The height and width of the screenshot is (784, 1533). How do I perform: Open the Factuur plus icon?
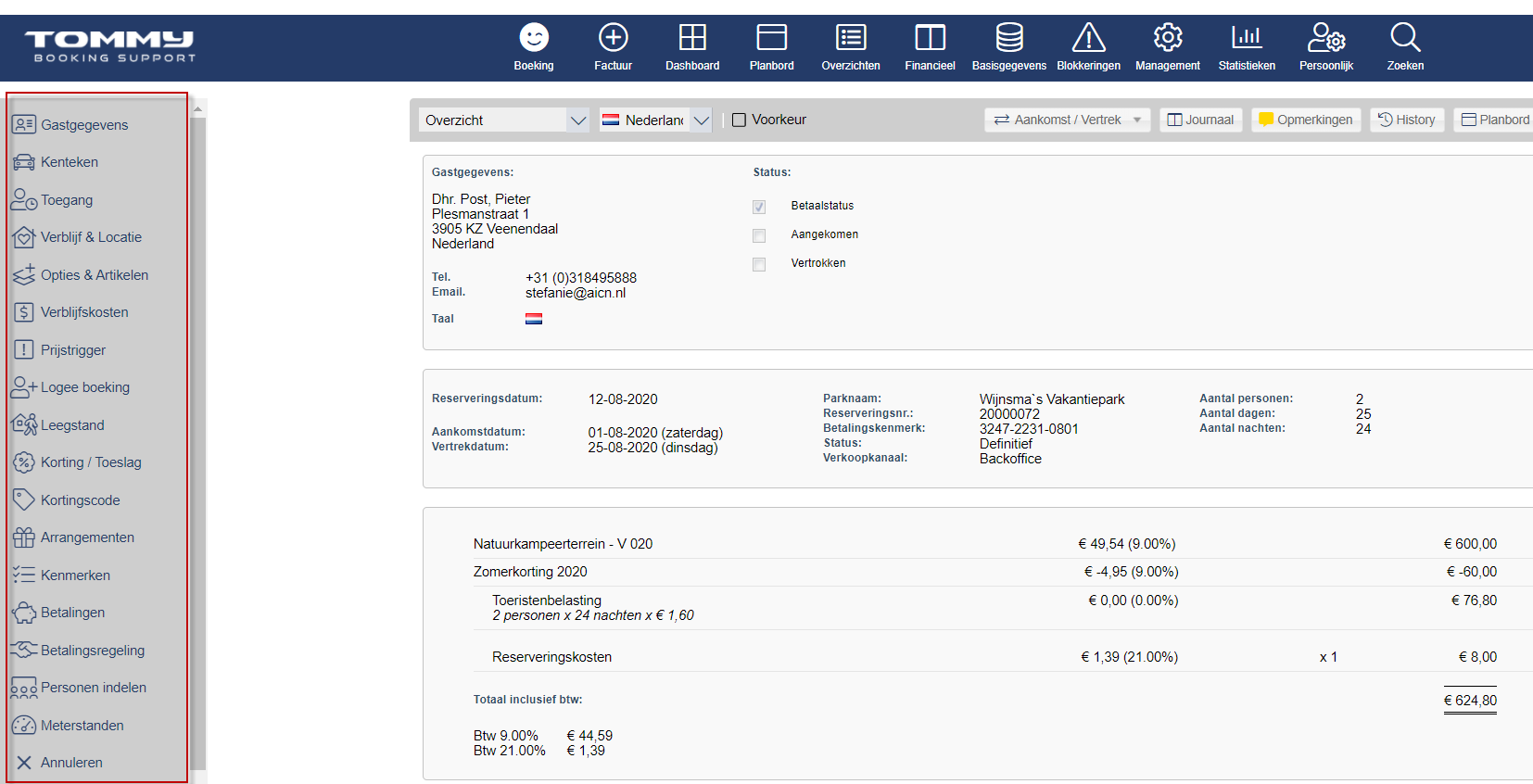tap(613, 37)
